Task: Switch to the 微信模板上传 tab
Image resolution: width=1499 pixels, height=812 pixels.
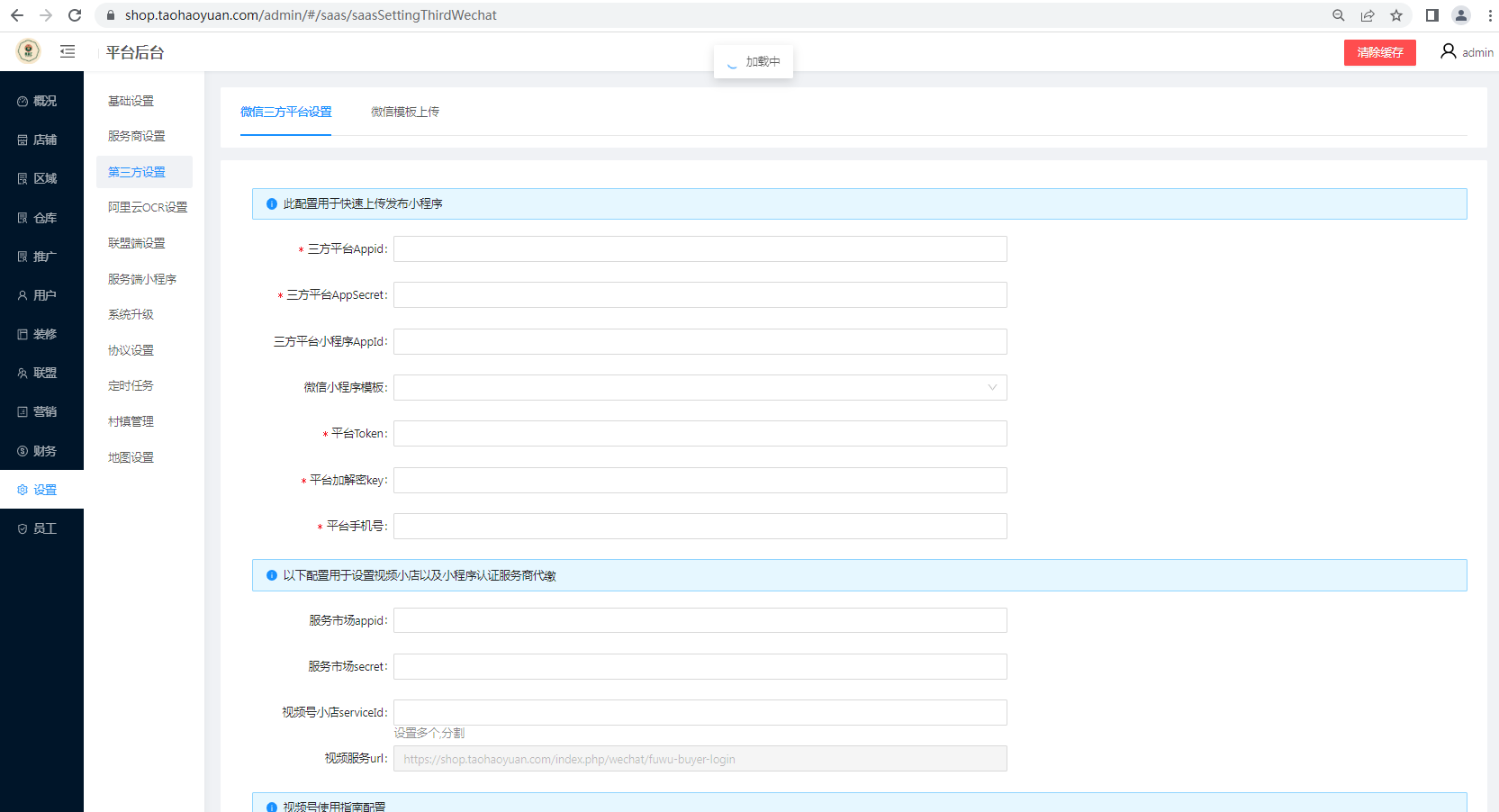Action: point(405,112)
